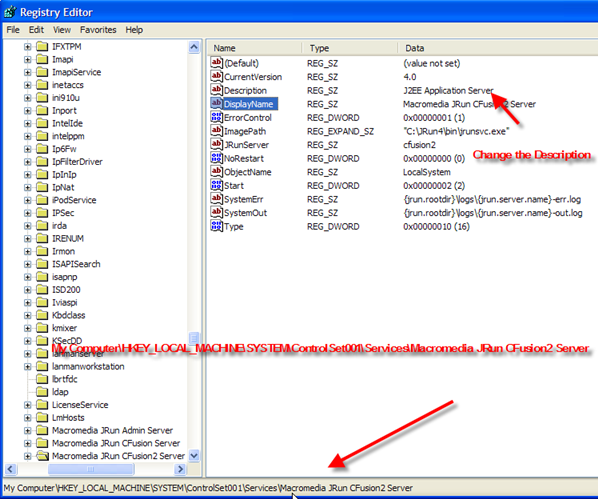
Task: Click tree scrollbar up arrow
Action: tap(194, 47)
